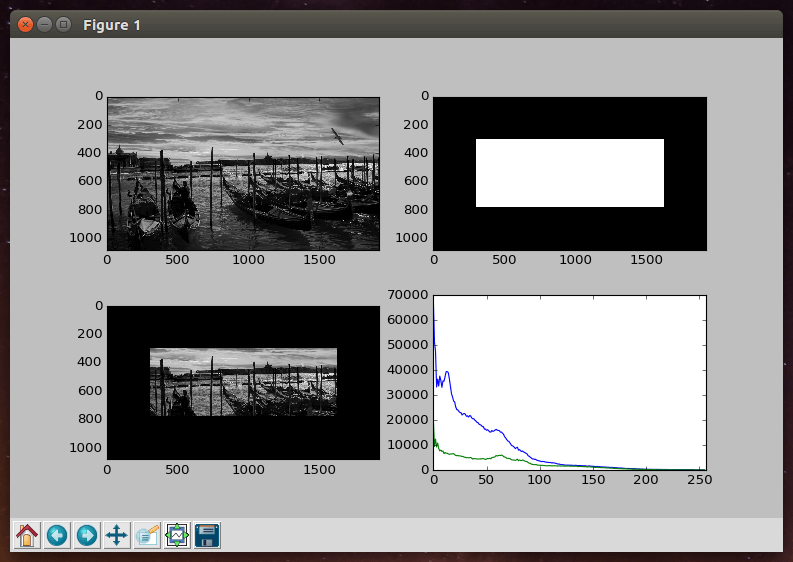Click the Figure 1 title bar text
Image resolution: width=793 pixels, height=562 pixels.
111,24
